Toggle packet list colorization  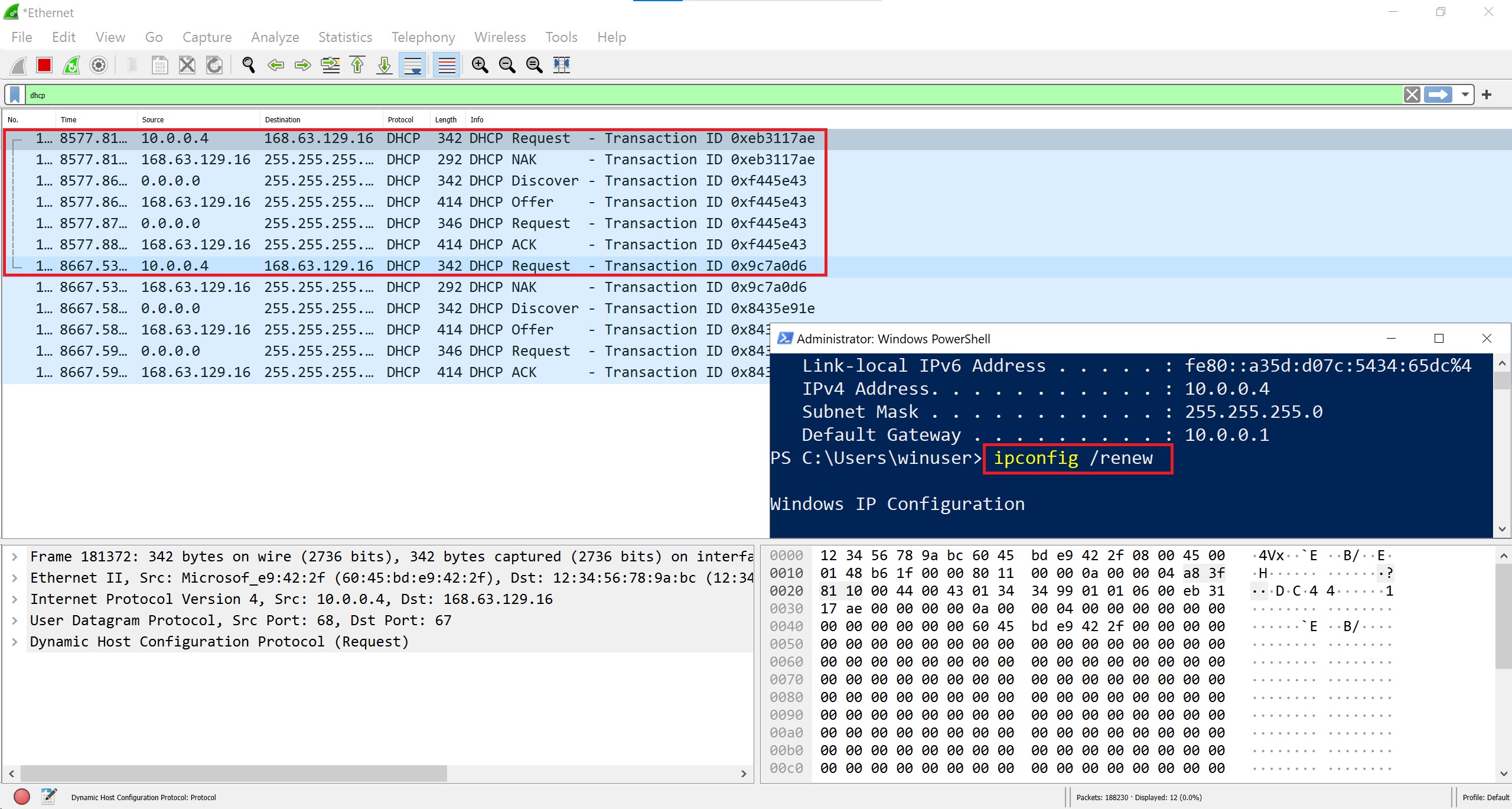(447, 65)
